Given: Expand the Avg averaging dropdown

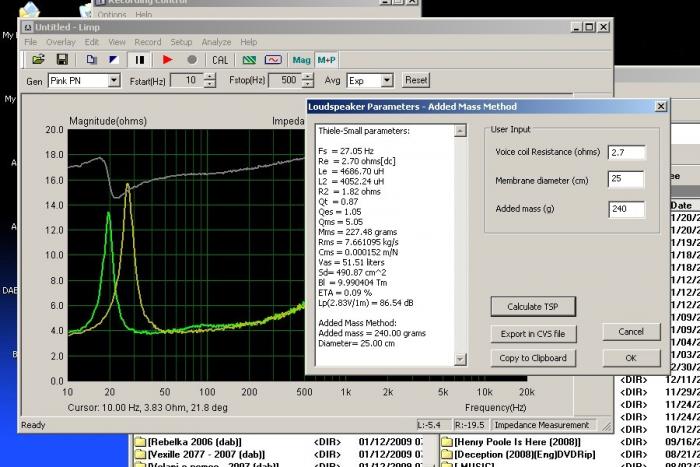Looking at the screenshot, I should [386, 80].
